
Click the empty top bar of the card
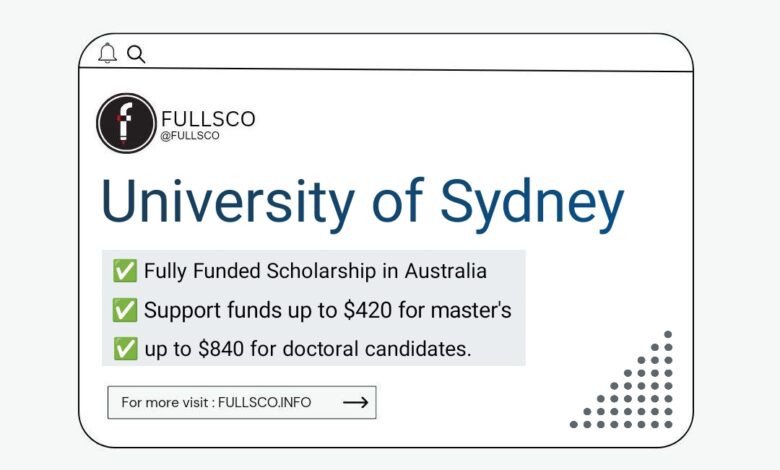(418, 53)
